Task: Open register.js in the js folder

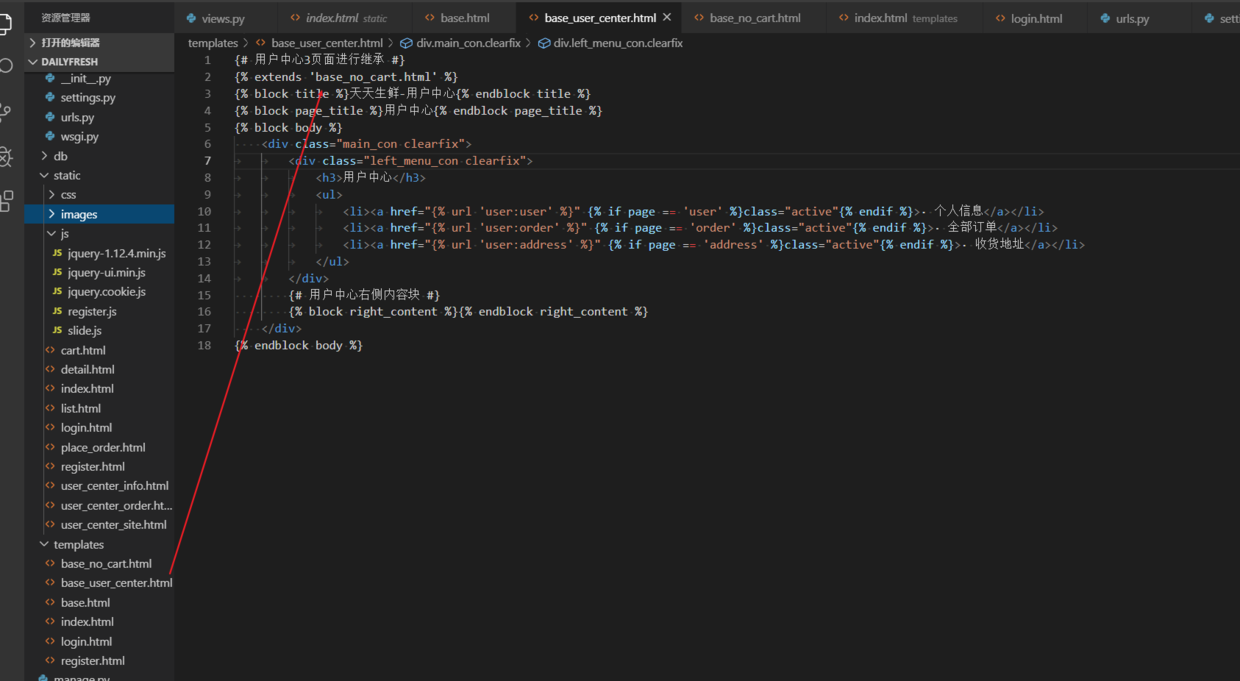Action: [x=91, y=311]
